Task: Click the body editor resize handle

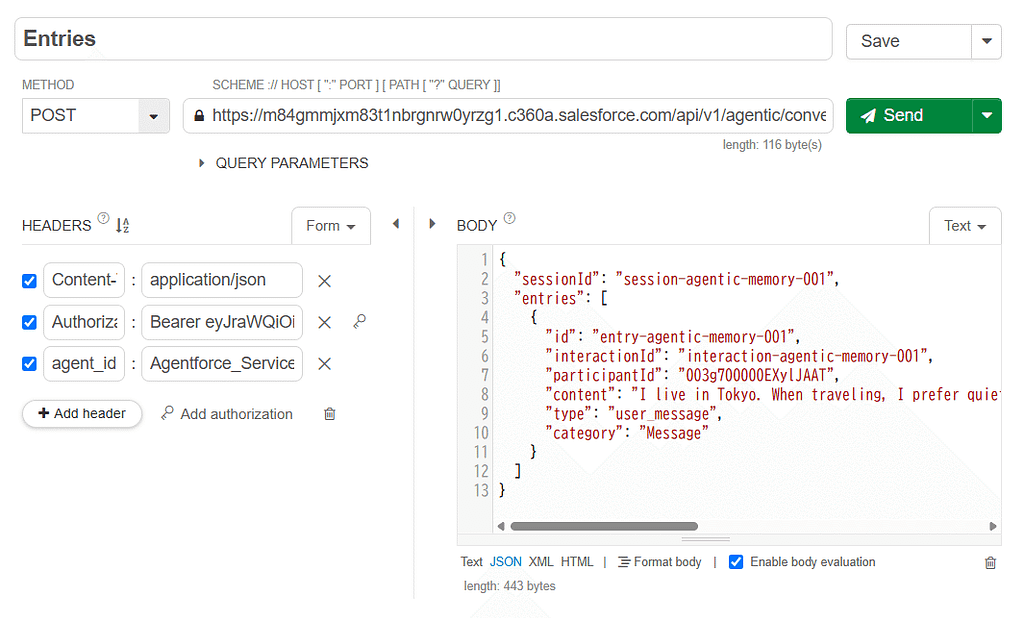Action: pyautogui.click(x=705, y=540)
